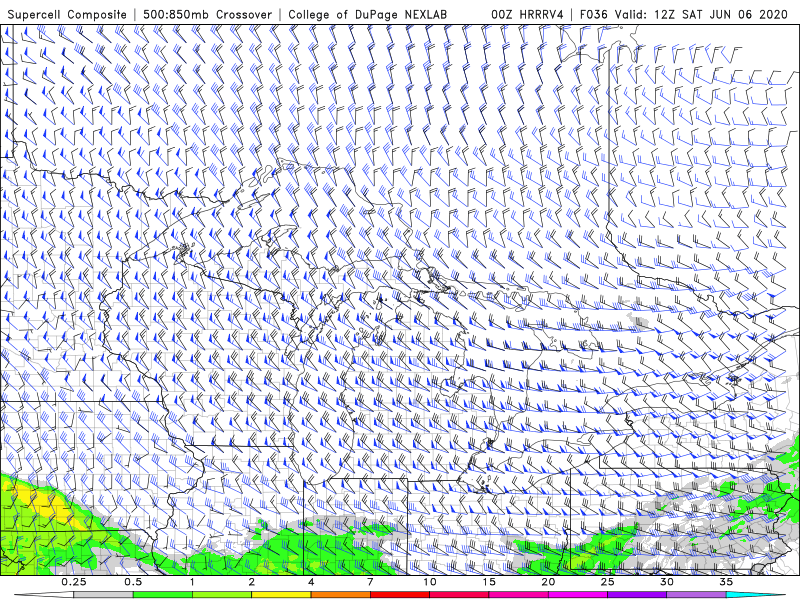This screenshot has height=600, width=800.
Task: Click the '2' legend value
Action: tap(252, 582)
